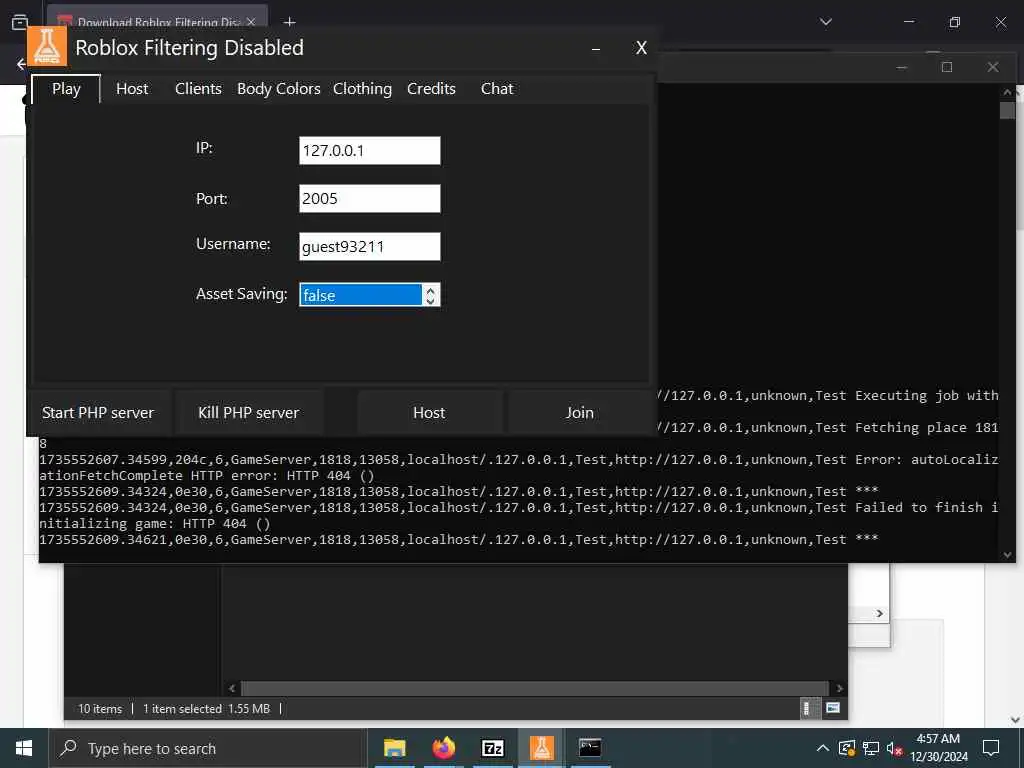The height and width of the screenshot is (768, 1024).
Task: Click the Host button in the bottom row
Action: 429,413
